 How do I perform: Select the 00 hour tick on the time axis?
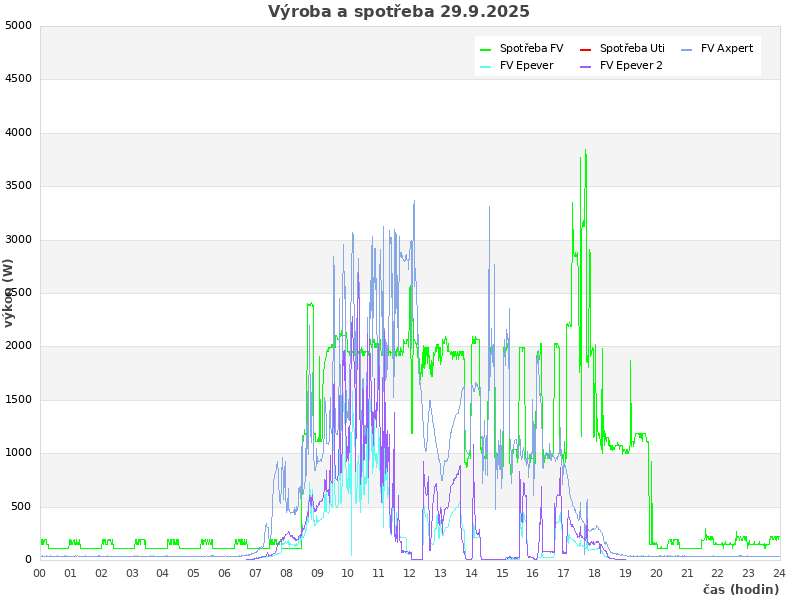point(40,573)
